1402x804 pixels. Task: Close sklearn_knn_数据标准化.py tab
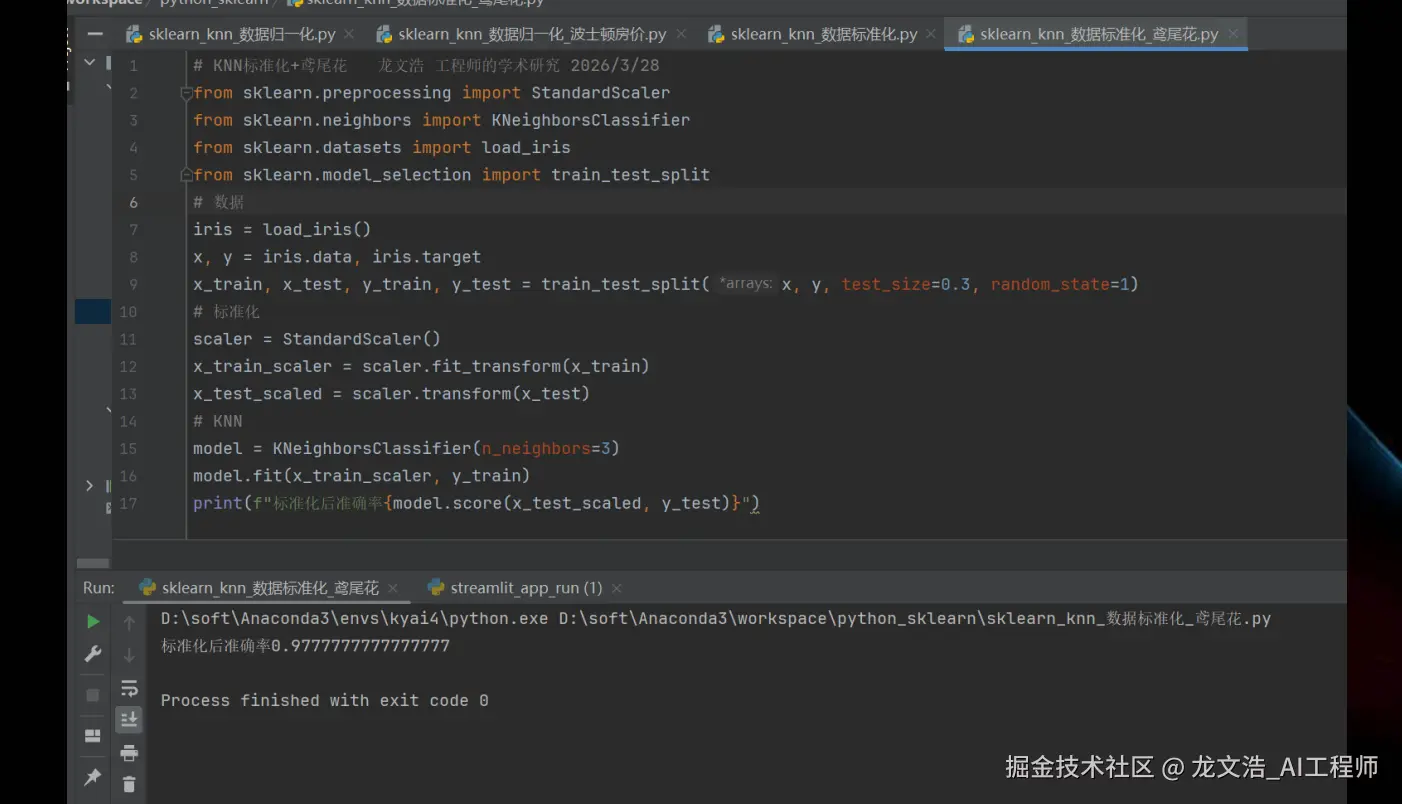pyautogui.click(x=931, y=34)
